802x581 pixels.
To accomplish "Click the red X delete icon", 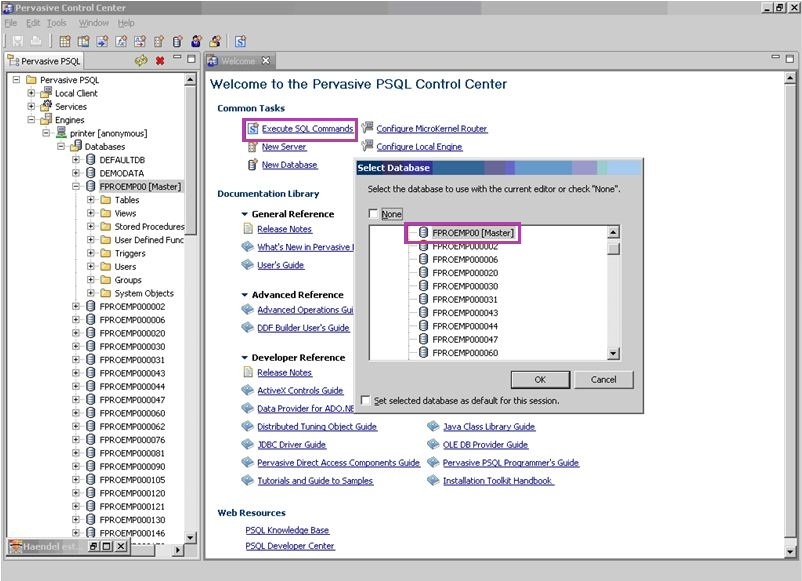I will pyautogui.click(x=160, y=61).
